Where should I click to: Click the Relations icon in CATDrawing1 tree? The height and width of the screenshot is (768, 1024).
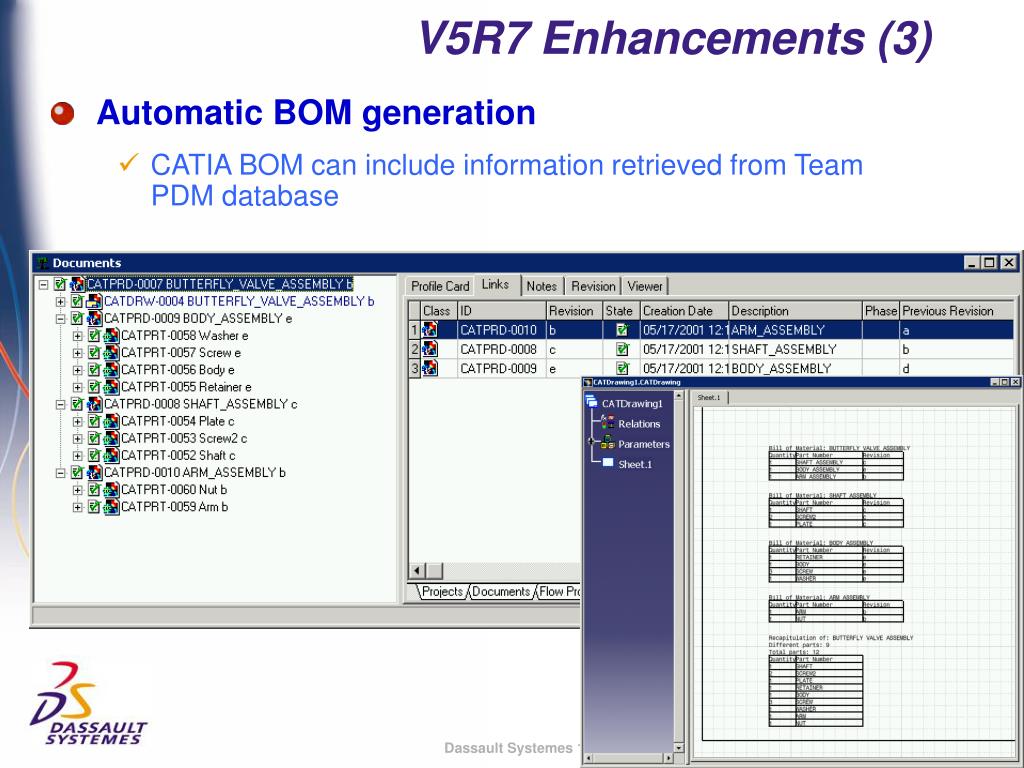608,423
